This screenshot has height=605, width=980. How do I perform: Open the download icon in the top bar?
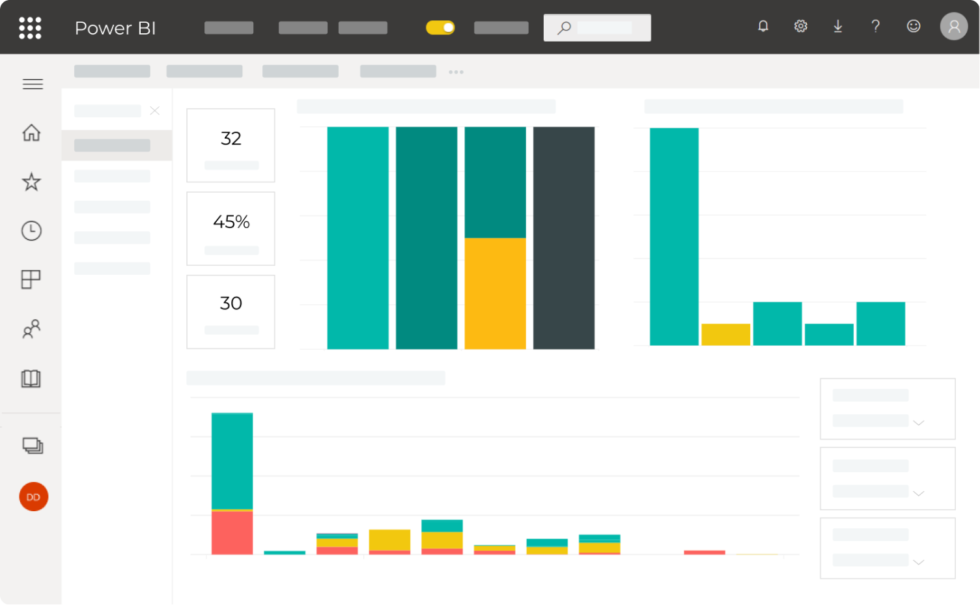pyautogui.click(x=838, y=26)
